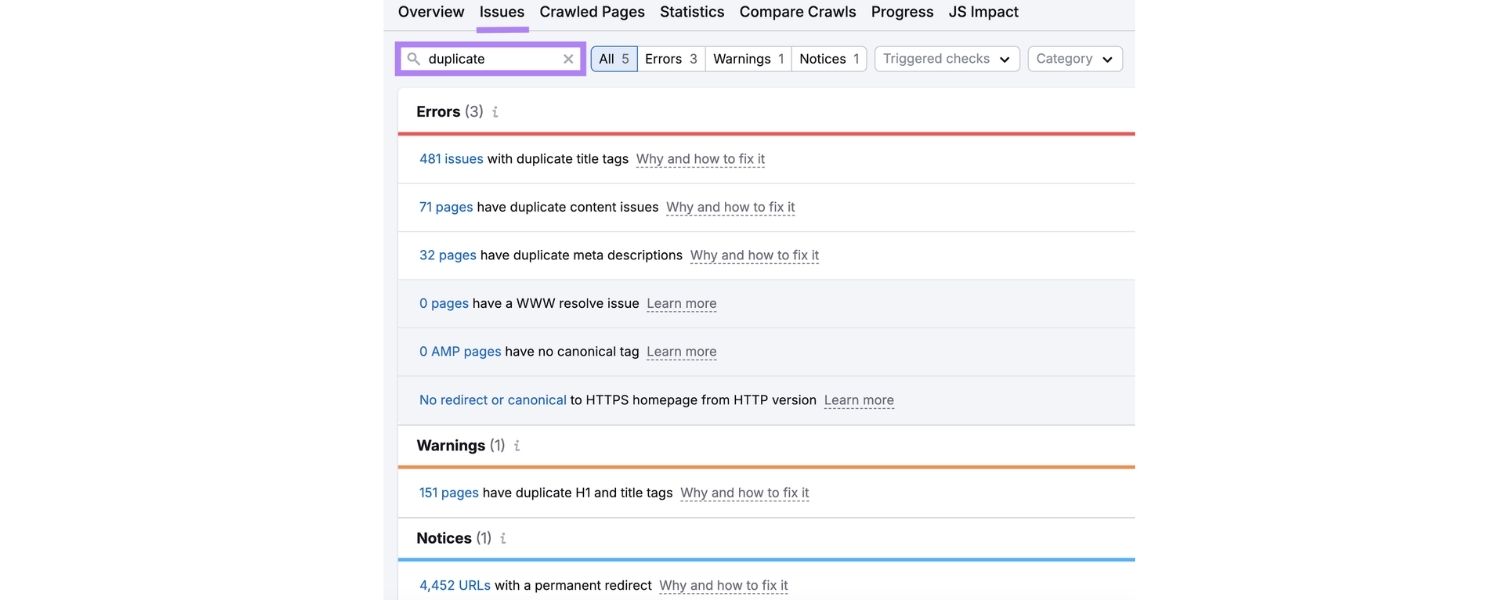Open the Compare Crawls tab

(x=797, y=12)
